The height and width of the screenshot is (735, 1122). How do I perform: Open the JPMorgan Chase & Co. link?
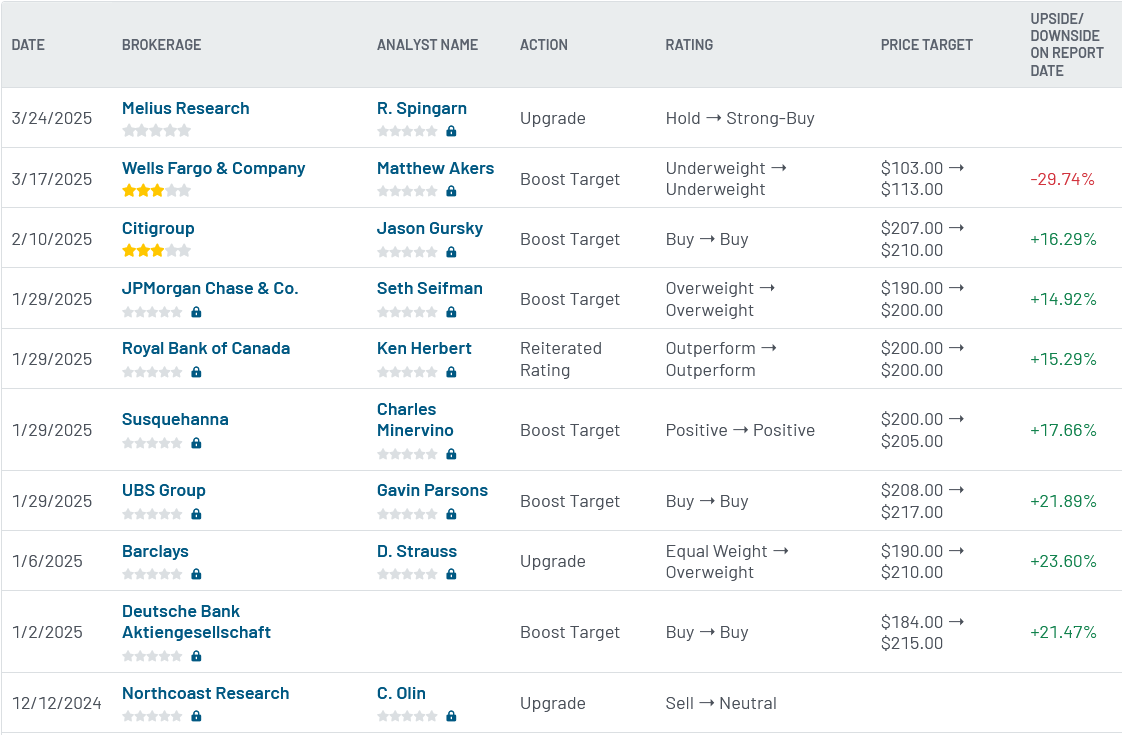click(210, 288)
